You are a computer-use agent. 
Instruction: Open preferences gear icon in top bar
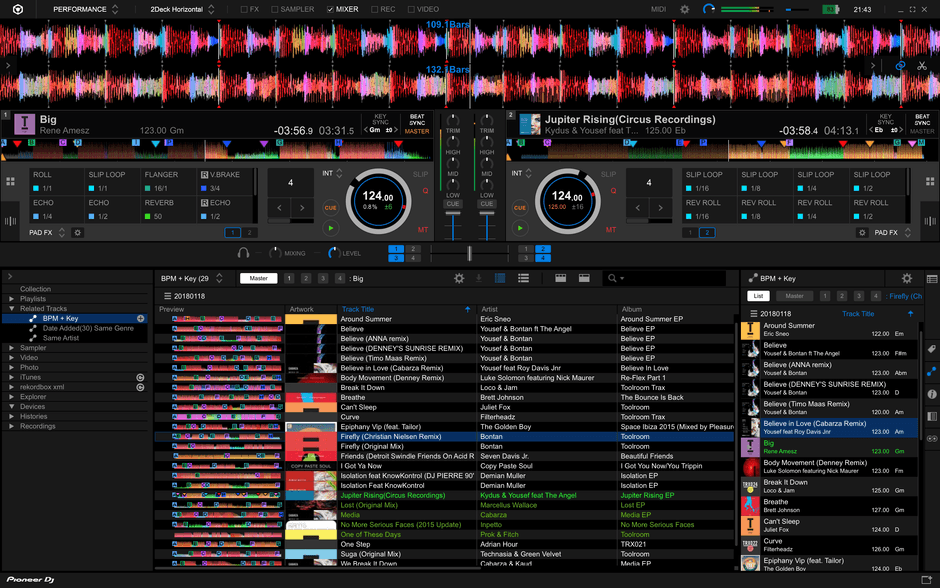pyautogui.click(x=685, y=9)
